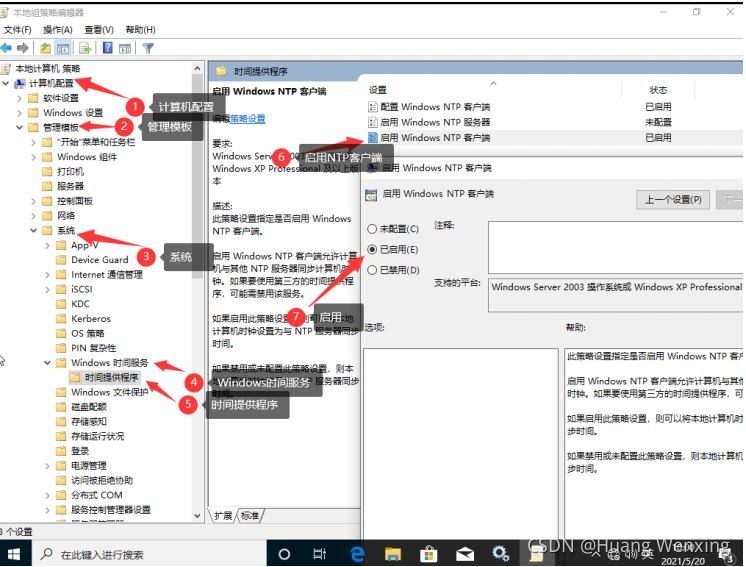The height and width of the screenshot is (567, 746).
Task: Expand the Windows 组件 tree node arrow
Action: tap(33, 157)
